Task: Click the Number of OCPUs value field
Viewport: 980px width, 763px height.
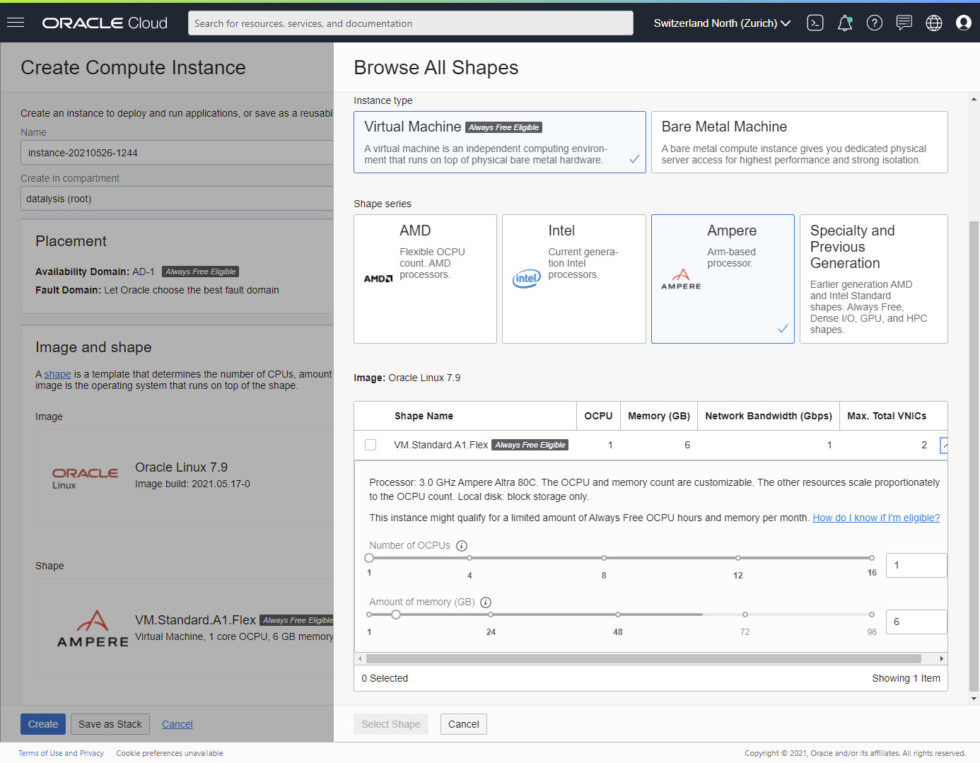Action: coord(915,565)
